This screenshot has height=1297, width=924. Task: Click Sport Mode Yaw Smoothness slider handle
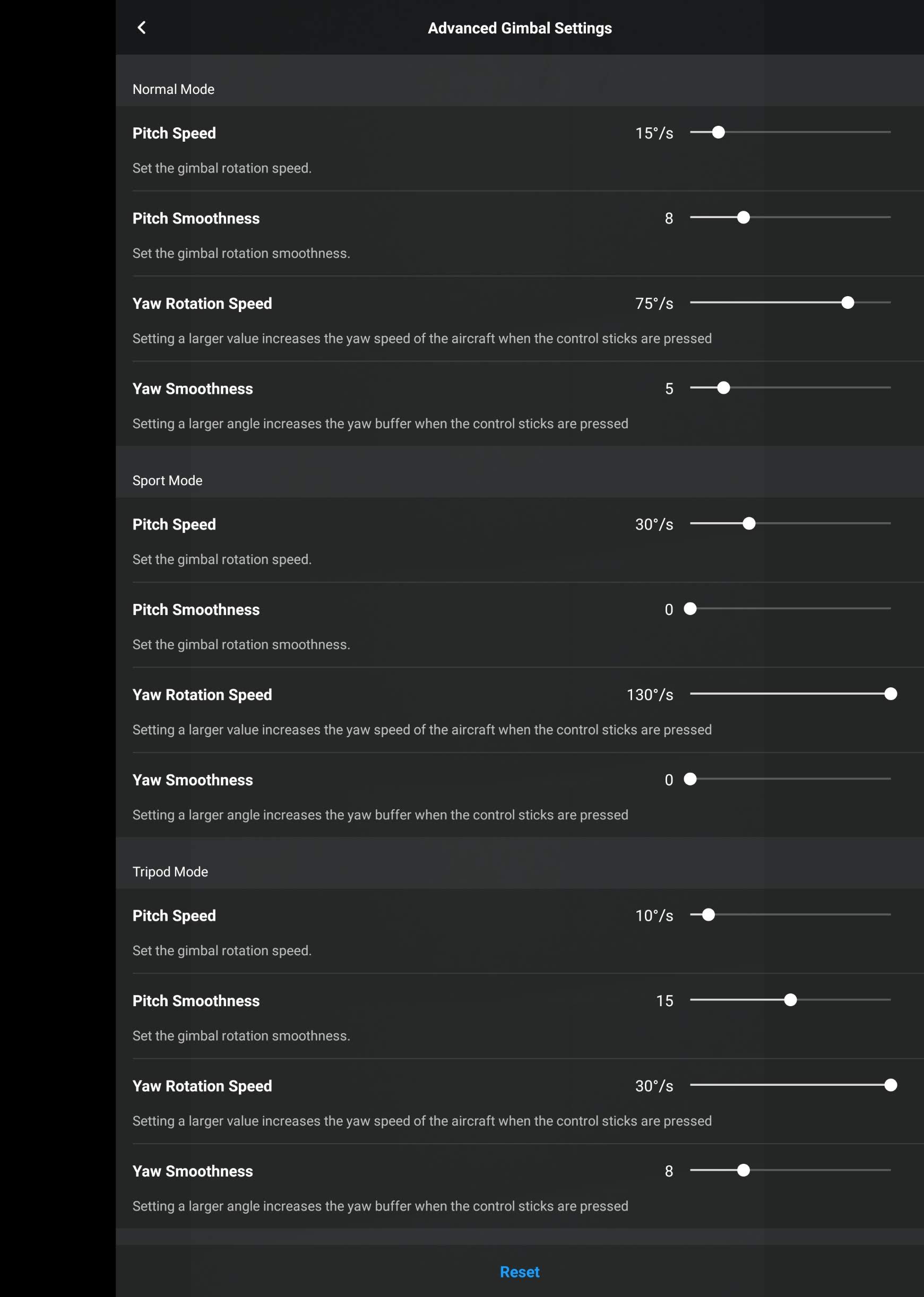click(x=690, y=780)
